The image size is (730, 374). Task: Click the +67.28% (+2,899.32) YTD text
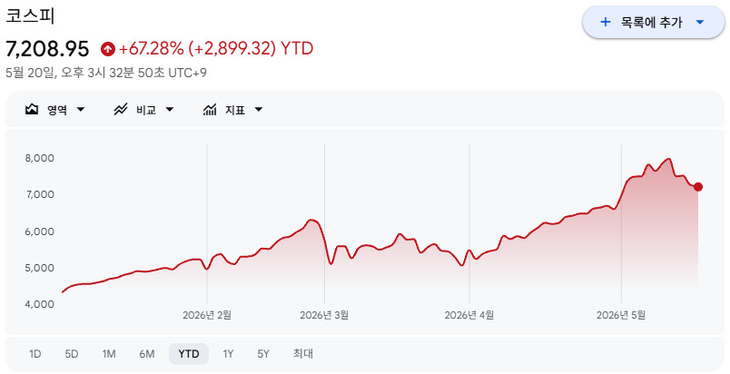(x=216, y=48)
